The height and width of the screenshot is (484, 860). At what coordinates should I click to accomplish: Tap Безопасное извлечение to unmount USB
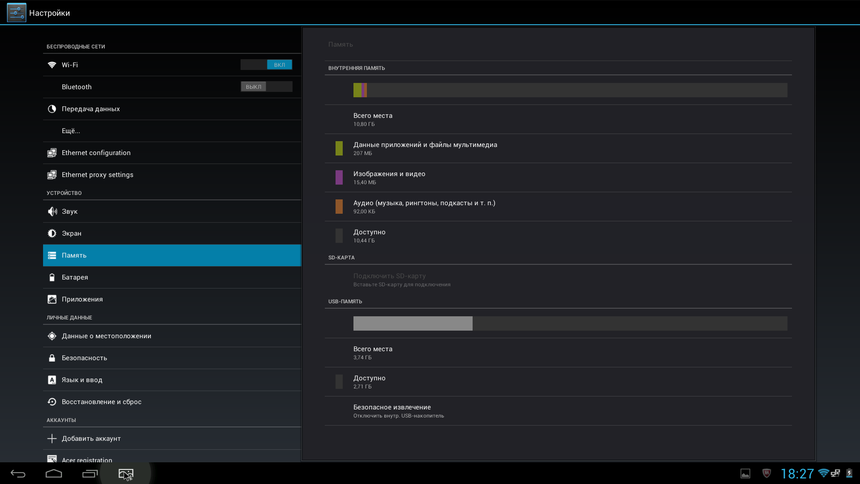click(392, 410)
